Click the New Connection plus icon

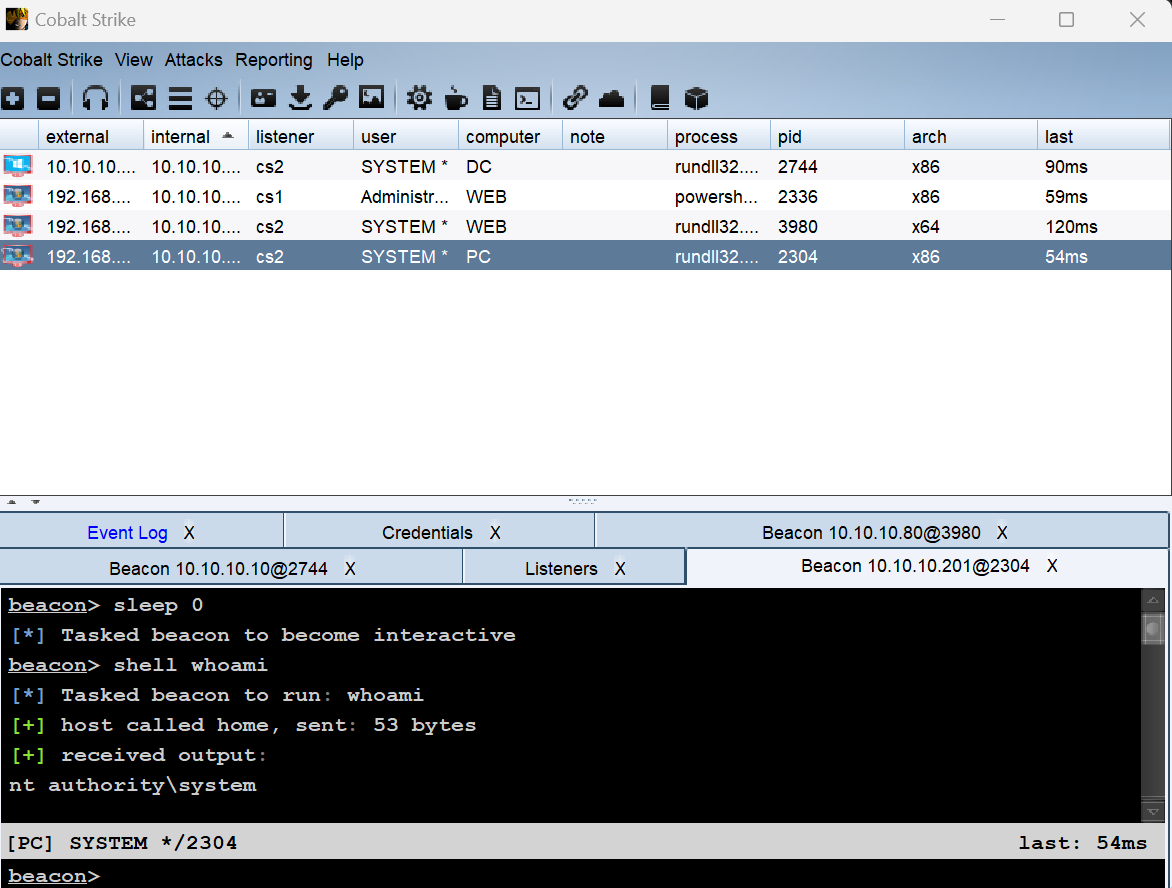click(x=13, y=98)
